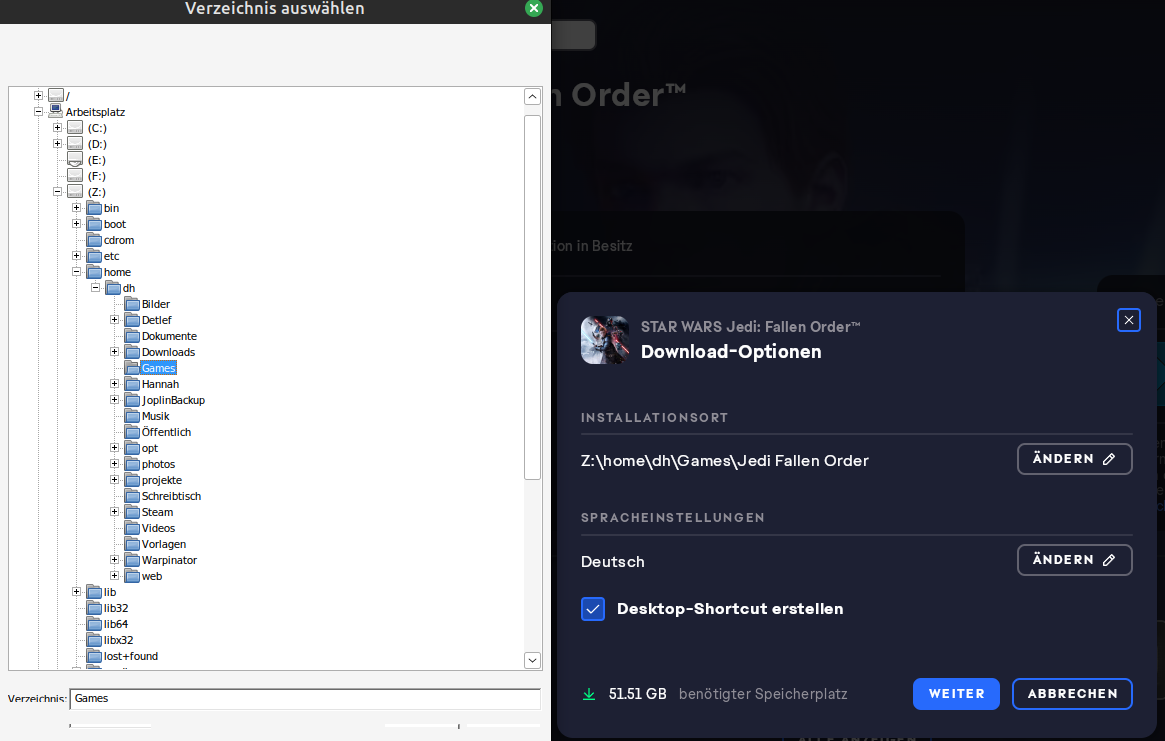Image resolution: width=1165 pixels, height=741 pixels.
Task: Select the web folder
Action: pos(152,576)
